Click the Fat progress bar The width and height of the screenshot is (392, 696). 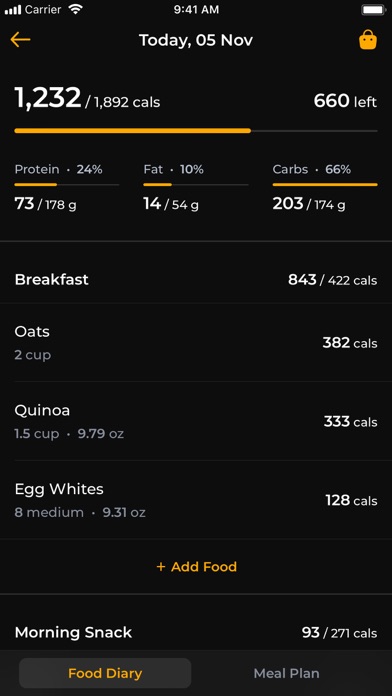tap(196, 185)
